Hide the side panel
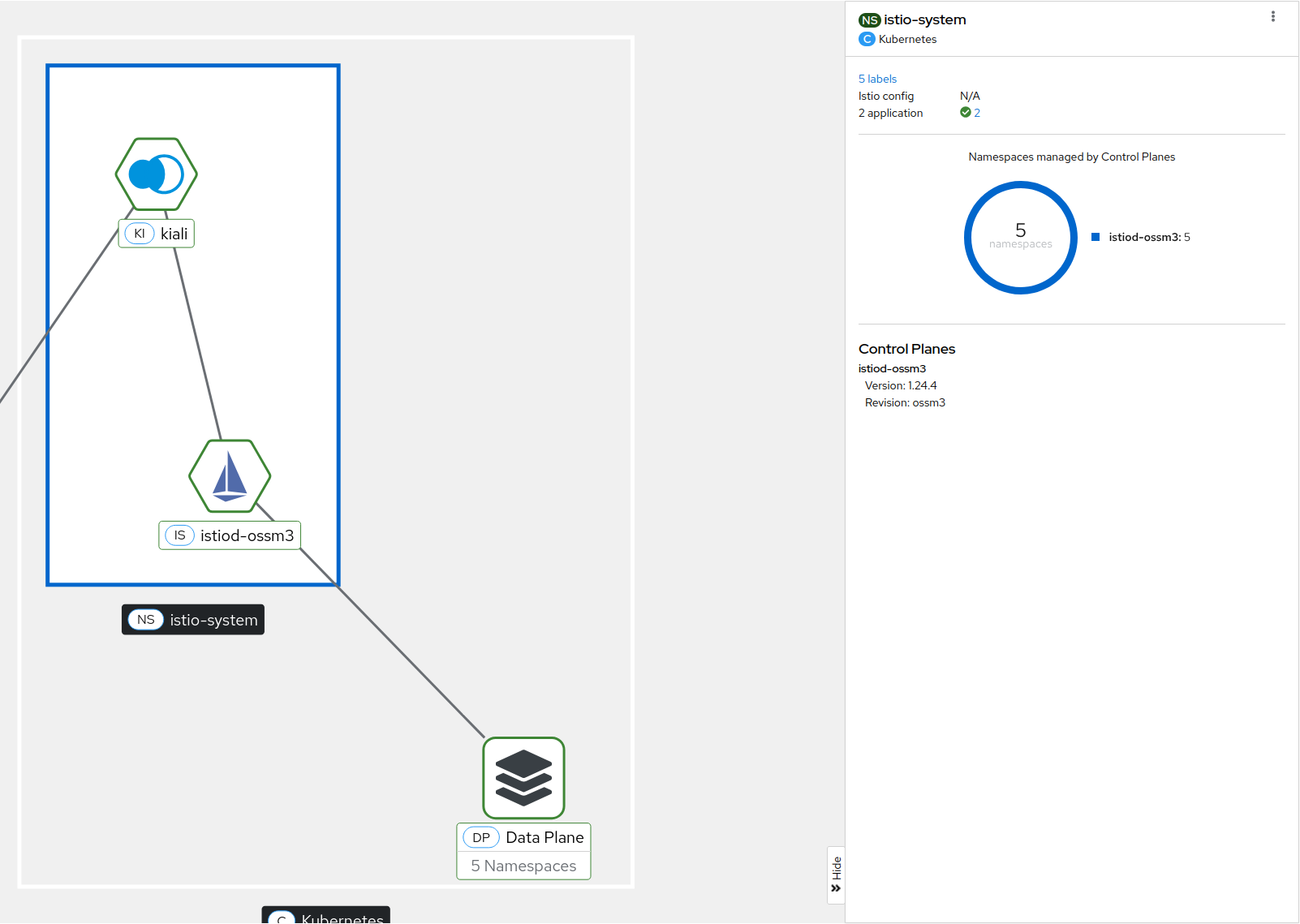 [837, 875]
